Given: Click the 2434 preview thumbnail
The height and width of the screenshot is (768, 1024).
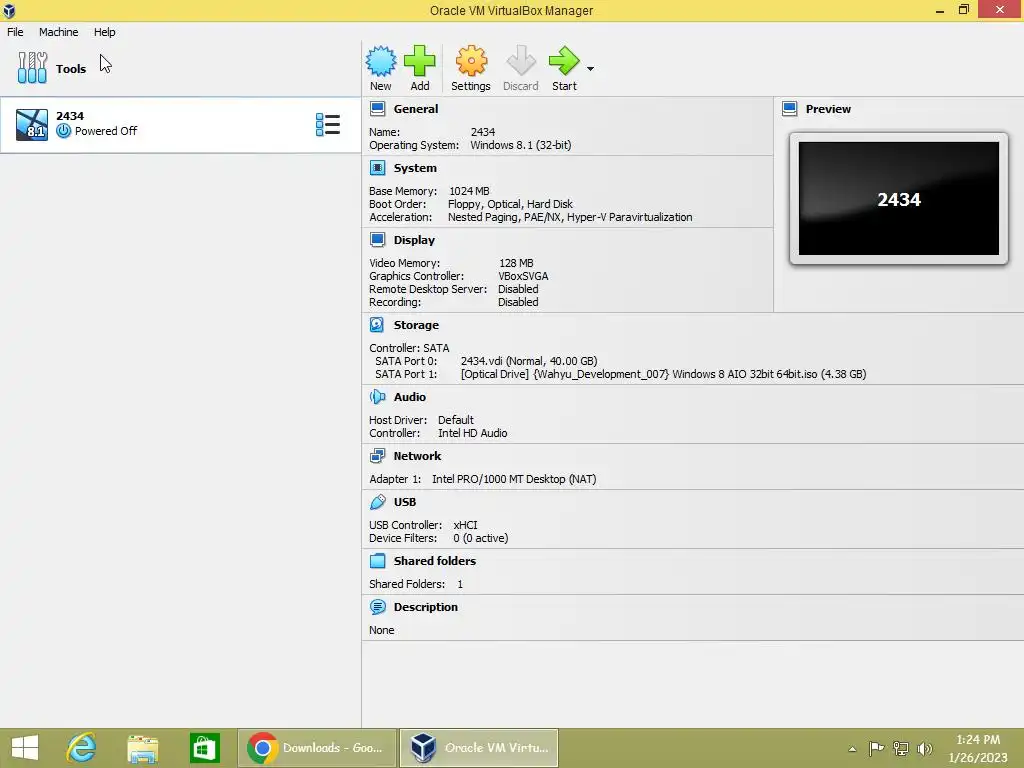Looking at the screenshot, I should point(899,199).
